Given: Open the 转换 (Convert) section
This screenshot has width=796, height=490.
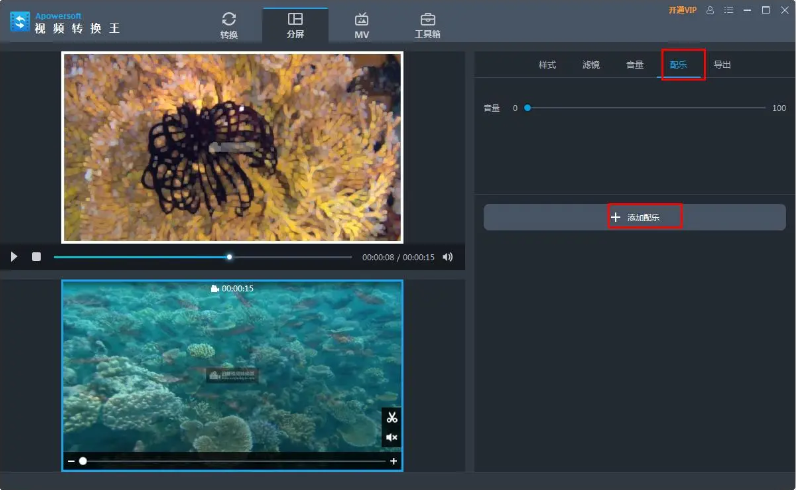Looking at the screenshot, I should coord(229,25).
